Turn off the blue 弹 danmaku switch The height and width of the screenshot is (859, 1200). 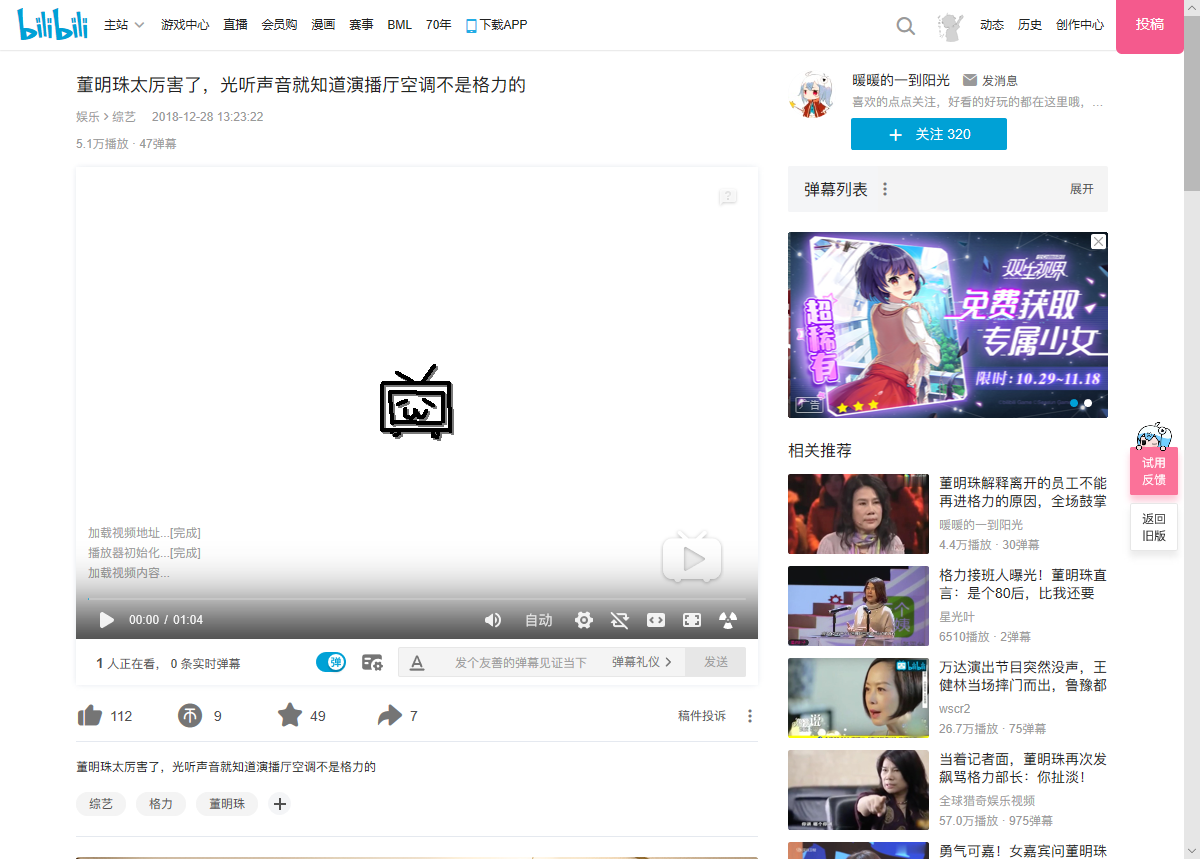(x=330, y=662)
